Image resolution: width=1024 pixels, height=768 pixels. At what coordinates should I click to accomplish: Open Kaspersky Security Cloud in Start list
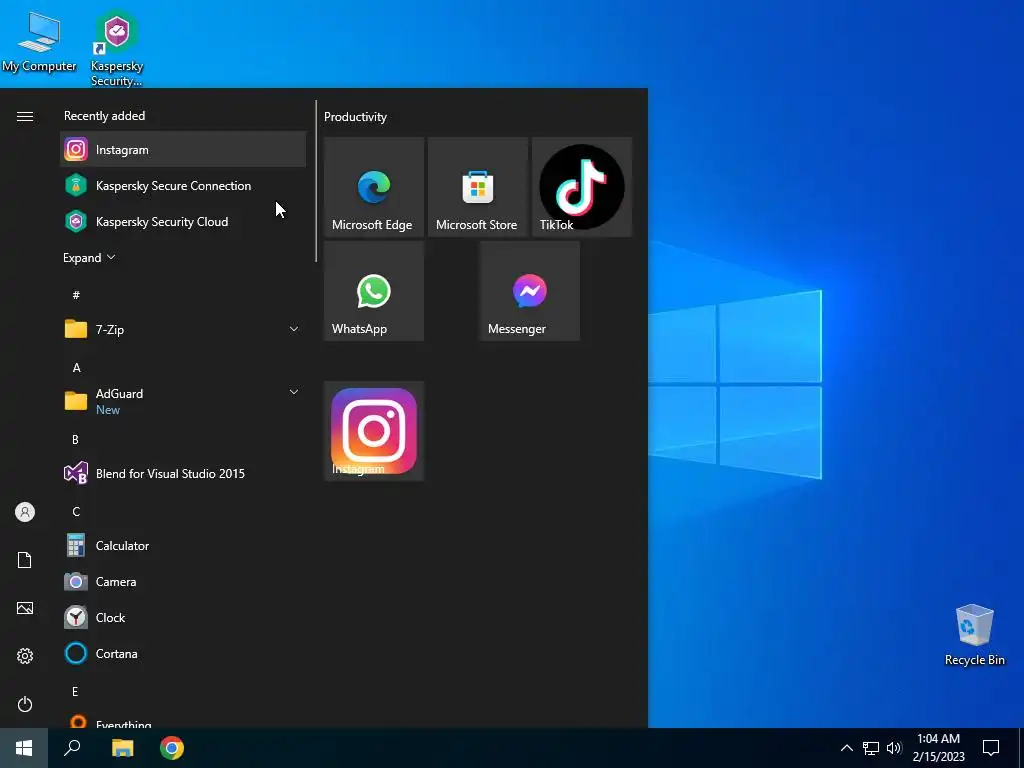coord(183,221)
